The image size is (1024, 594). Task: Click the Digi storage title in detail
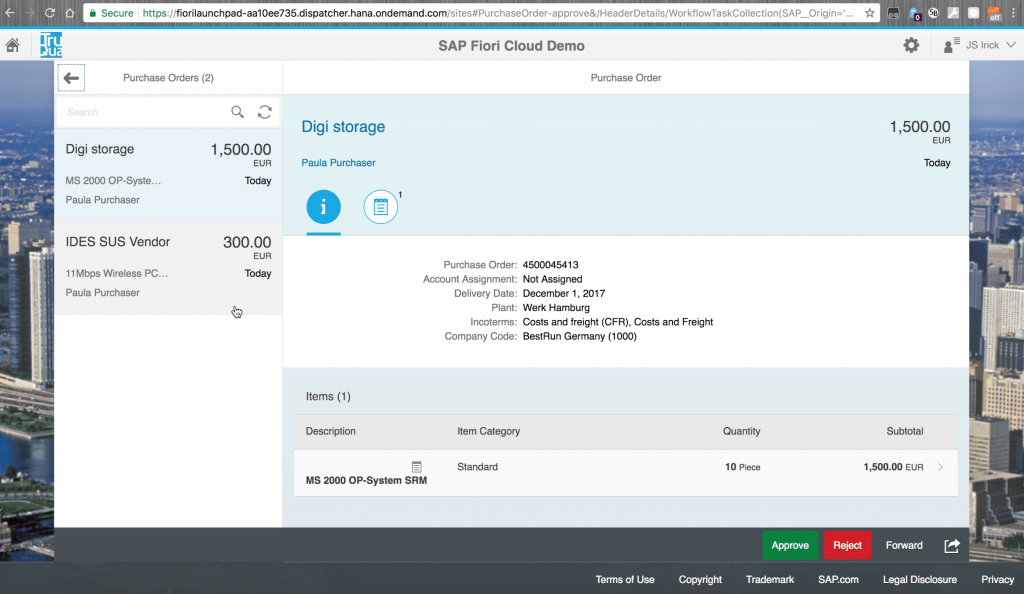343,127
